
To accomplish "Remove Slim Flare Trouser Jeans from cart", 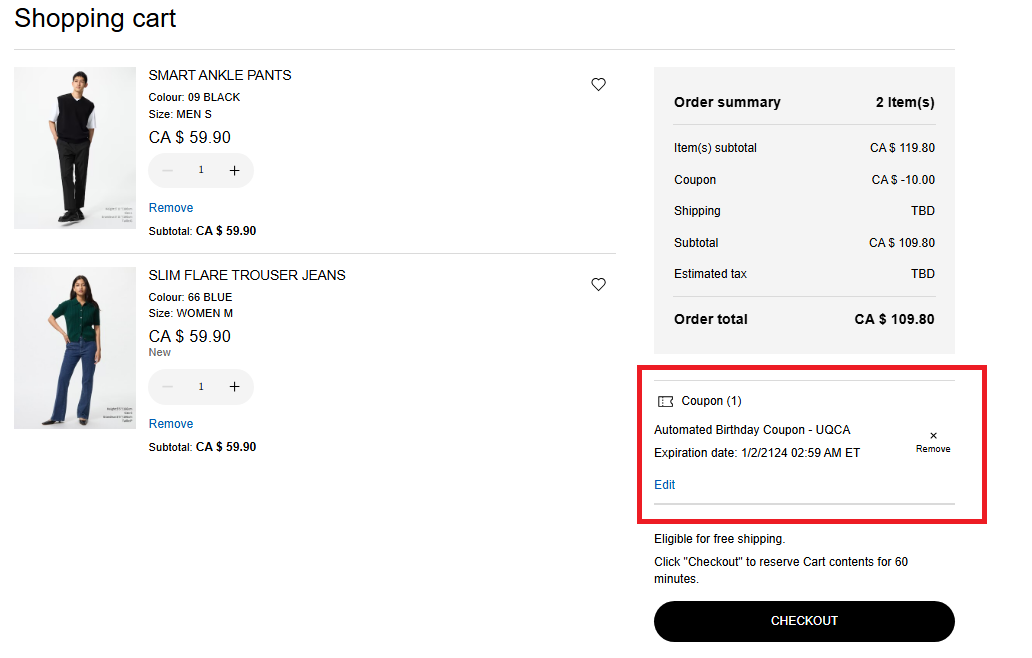I will coord(171,424).
